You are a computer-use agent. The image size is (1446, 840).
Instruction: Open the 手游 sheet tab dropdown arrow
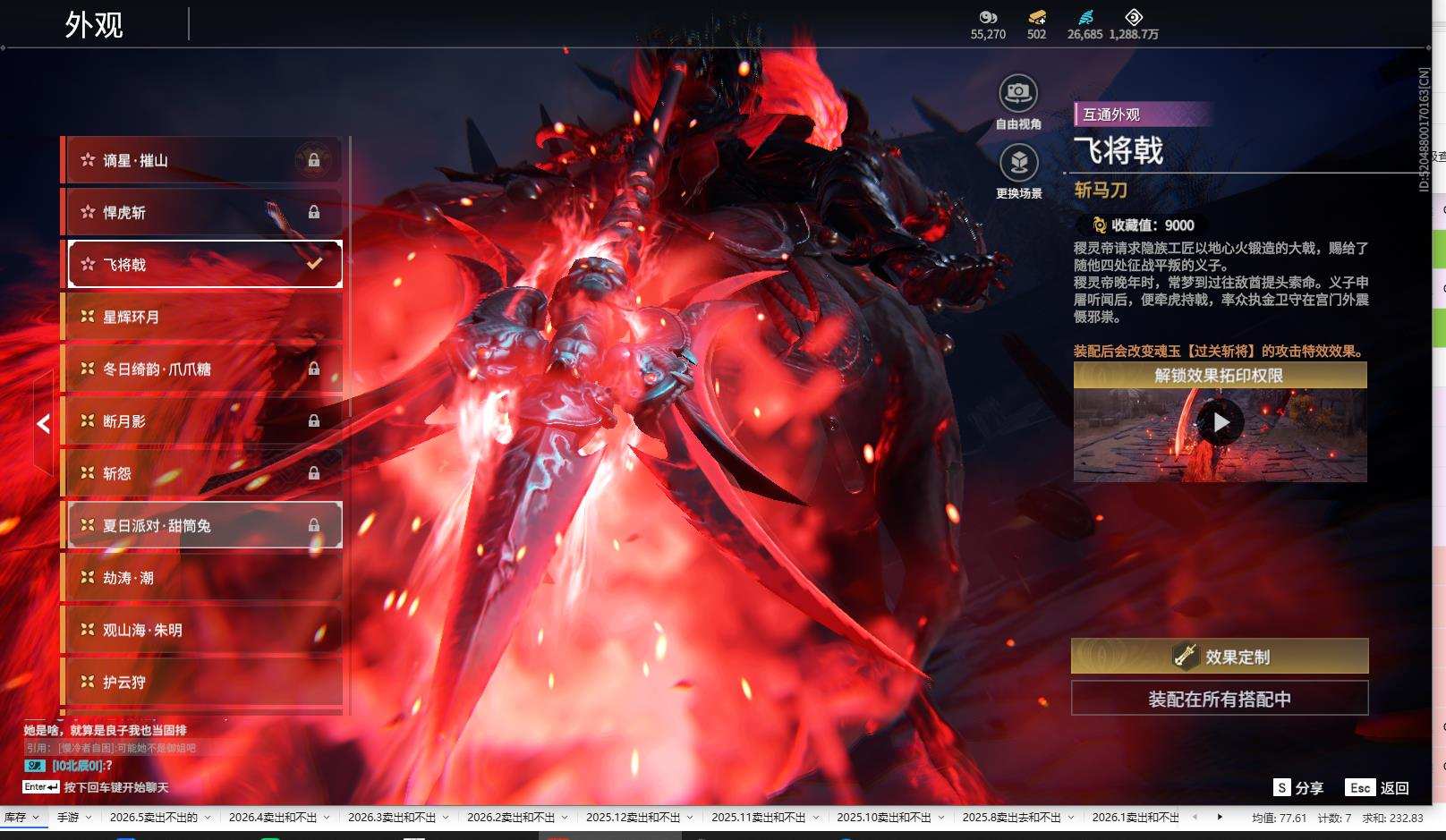(x=89, y=818)
